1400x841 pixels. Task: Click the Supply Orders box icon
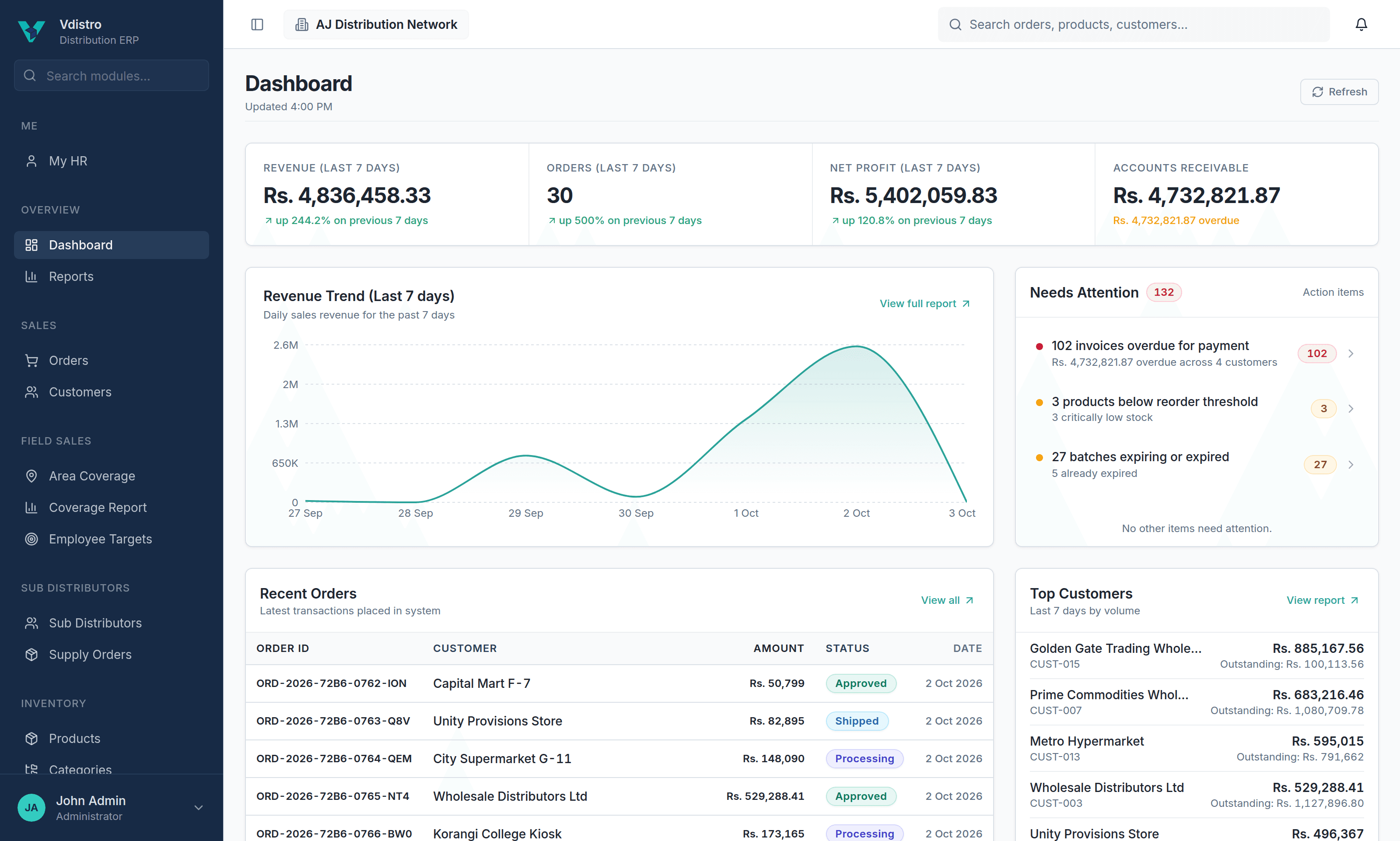click(32, 655)
